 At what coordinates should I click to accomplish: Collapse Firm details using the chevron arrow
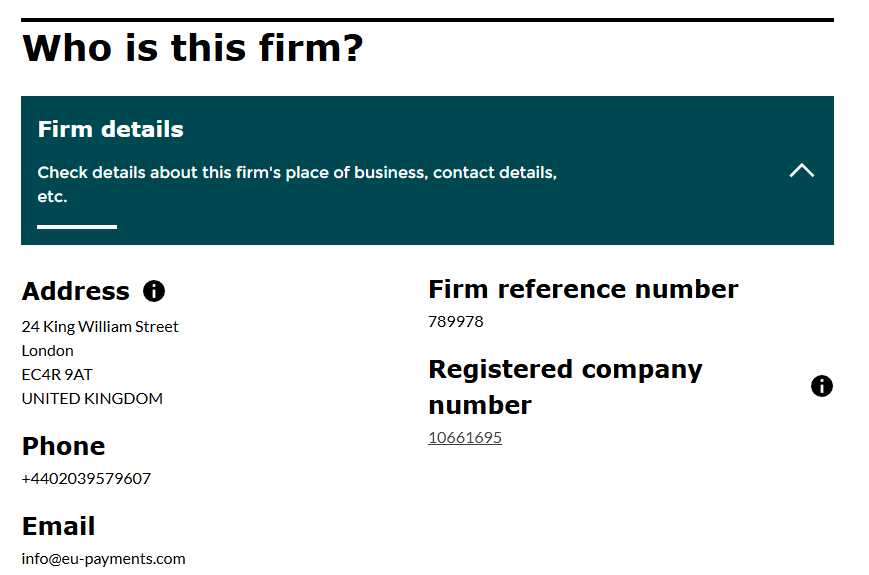click(x=801, y=171)
